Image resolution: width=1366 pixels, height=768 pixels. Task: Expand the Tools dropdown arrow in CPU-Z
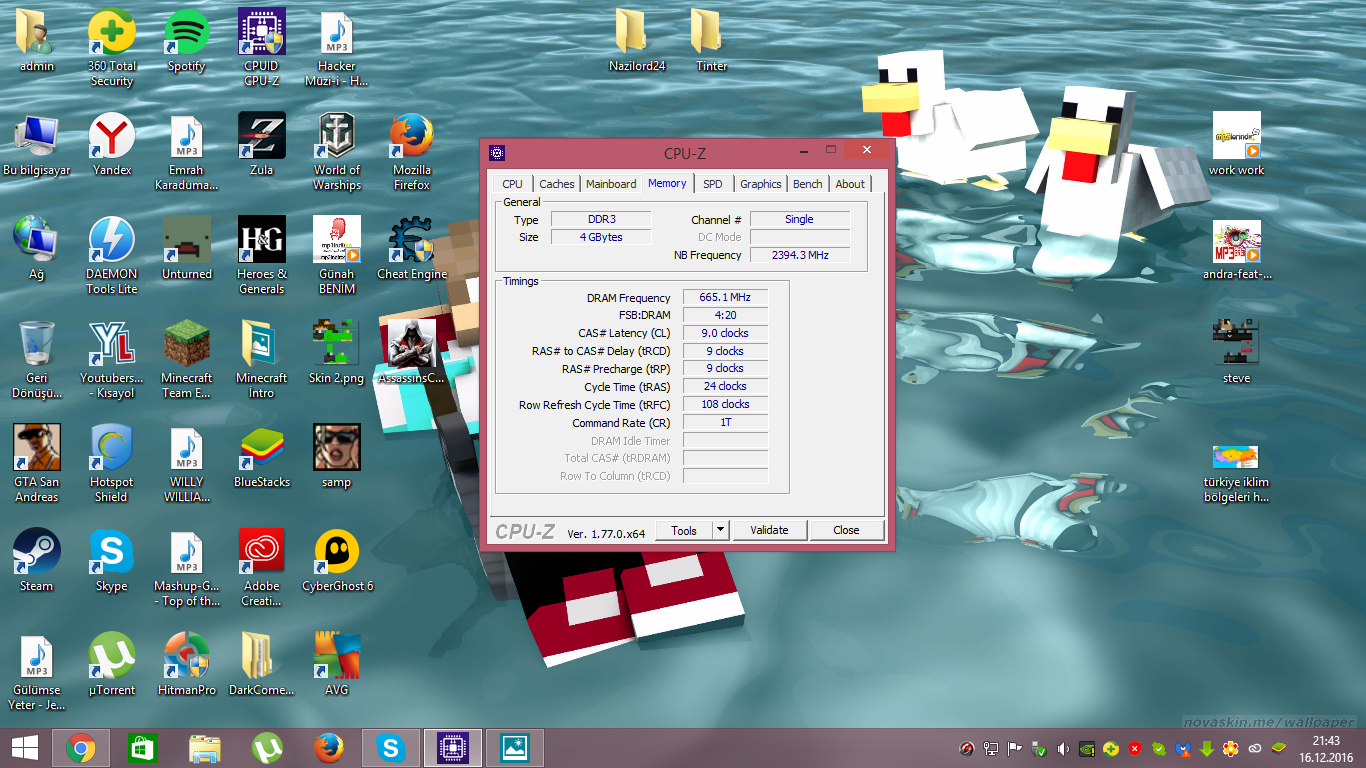tap(721, 530)
